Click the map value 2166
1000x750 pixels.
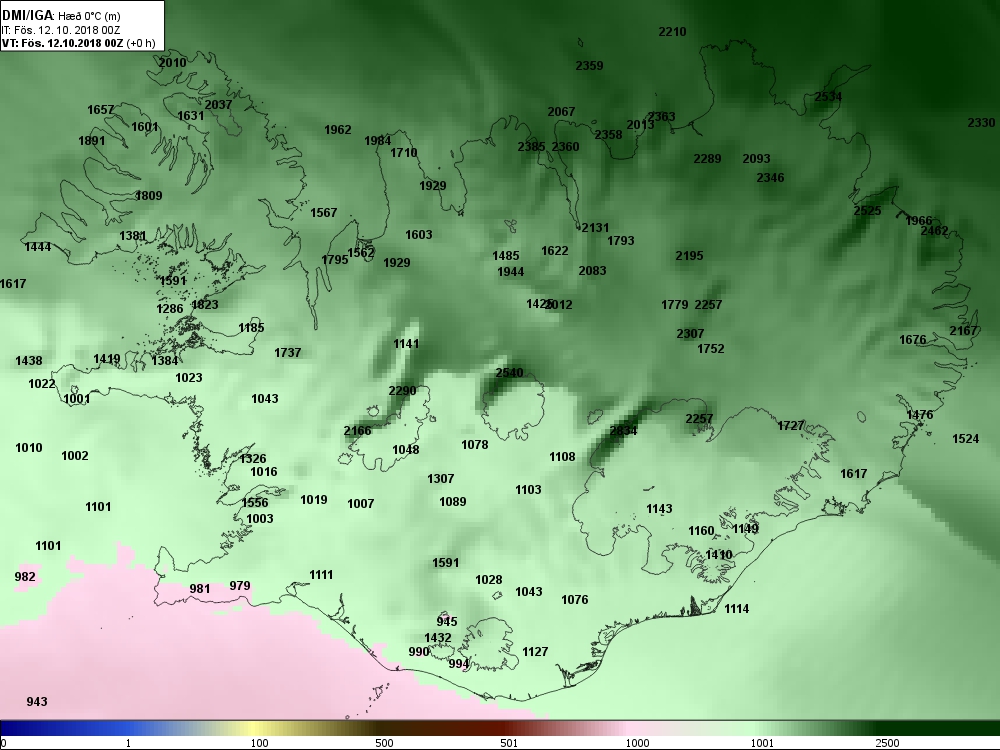pos(357,430)
